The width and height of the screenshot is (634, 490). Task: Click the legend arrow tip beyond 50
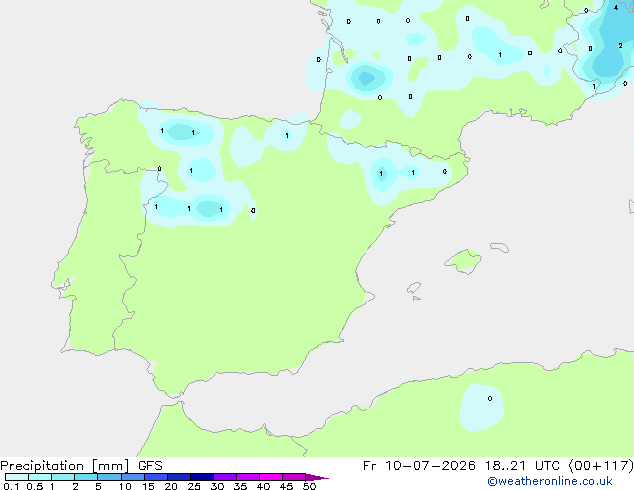point(317,477)
